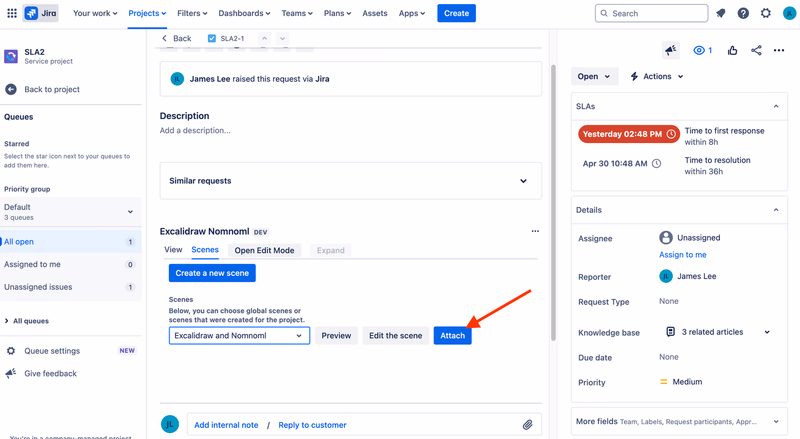Open the Projects menu

point(147,13)
